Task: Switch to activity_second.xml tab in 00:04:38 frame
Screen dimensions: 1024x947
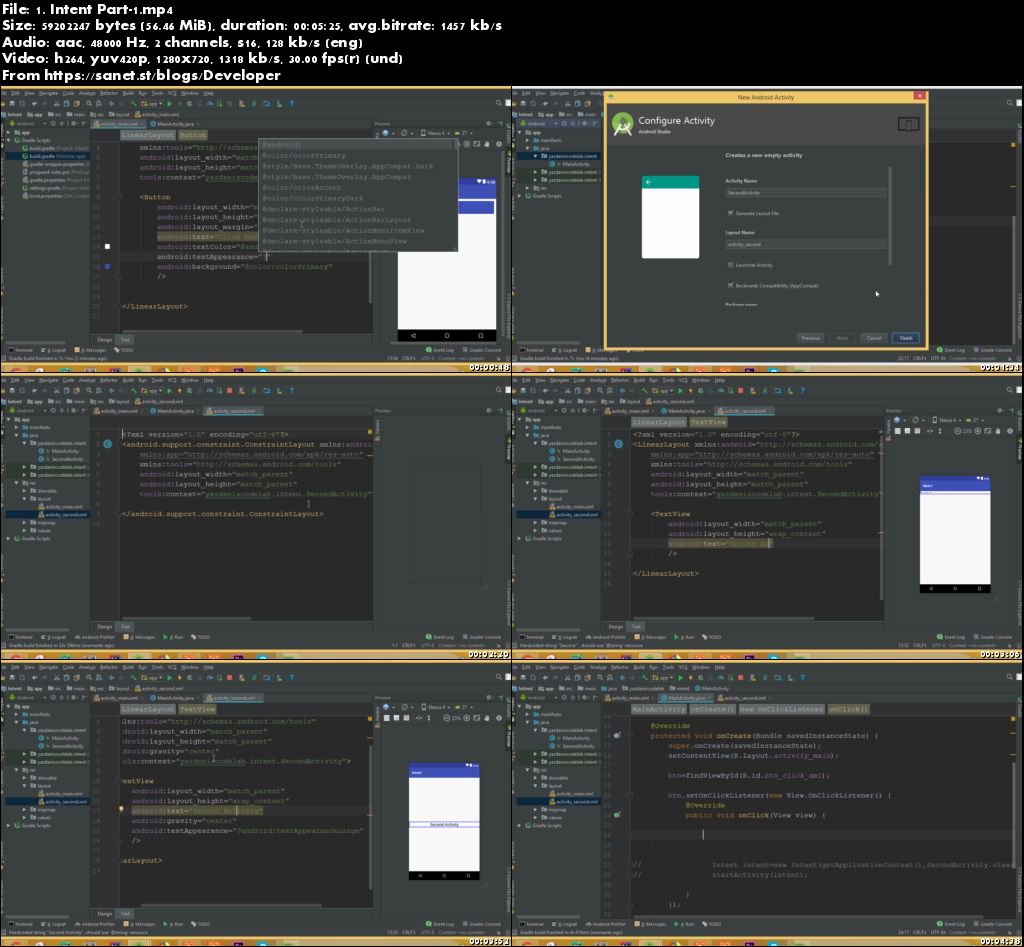Action: (x=743, y=698)
